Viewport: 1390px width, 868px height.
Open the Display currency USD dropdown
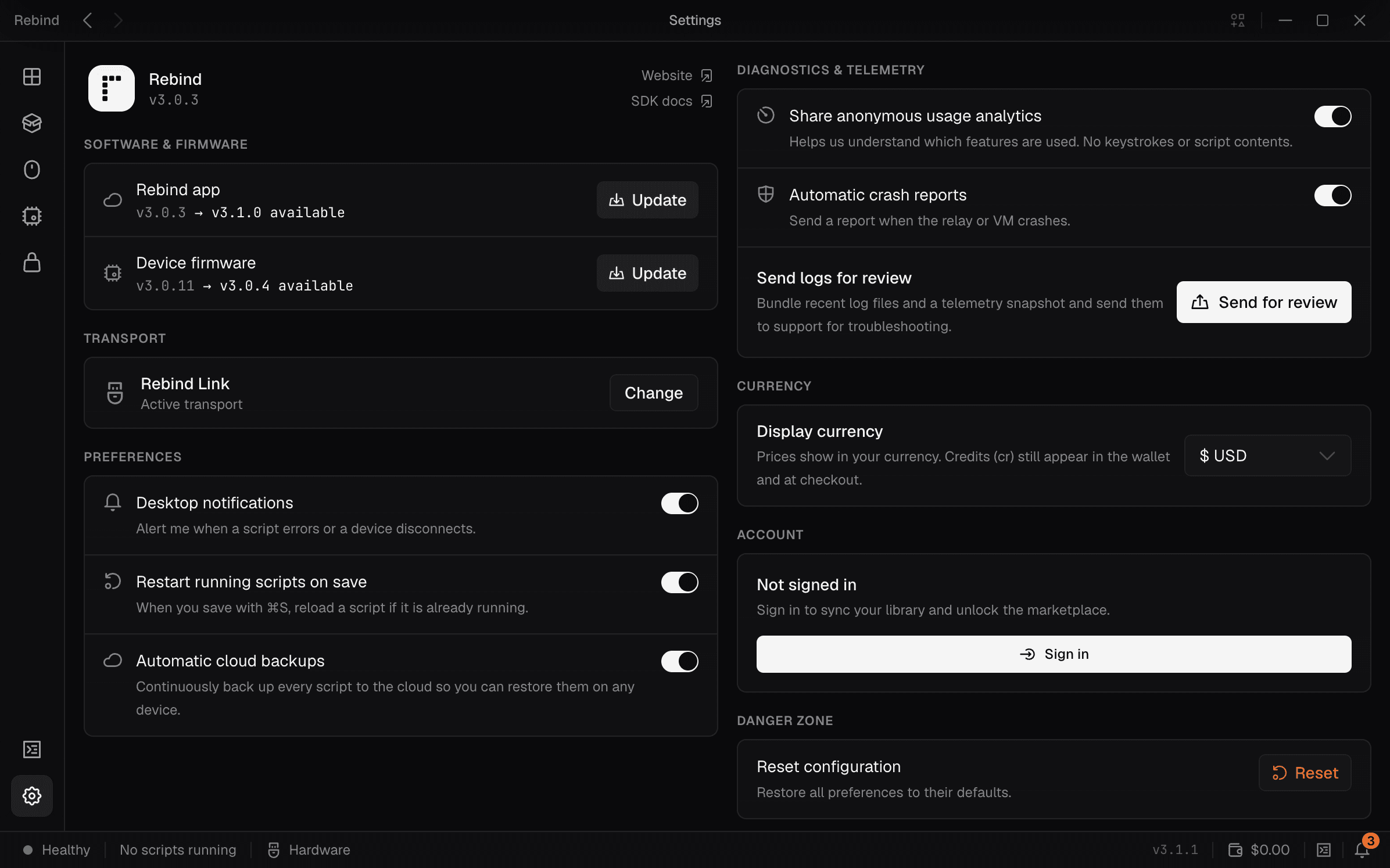1268,455
